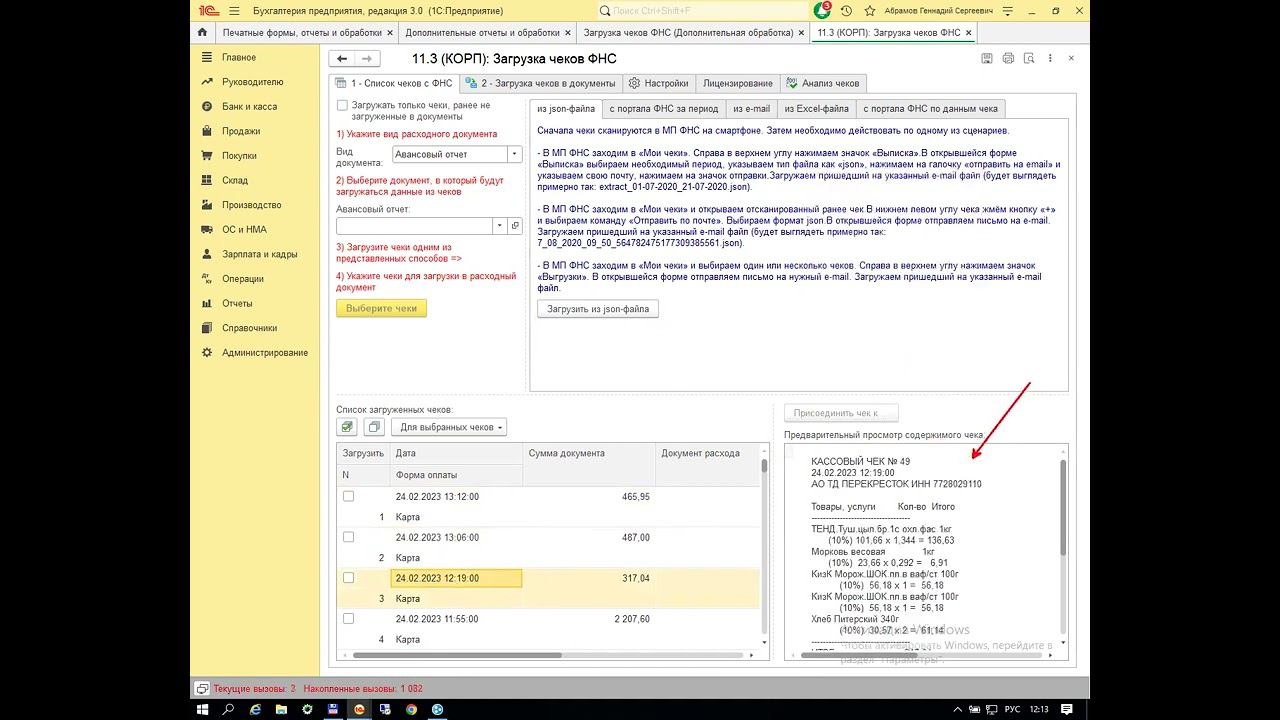
Task: Toggle 'Загружать только чеки, ранее не загруженные' checkbox
Action: (x=342, y=105)
